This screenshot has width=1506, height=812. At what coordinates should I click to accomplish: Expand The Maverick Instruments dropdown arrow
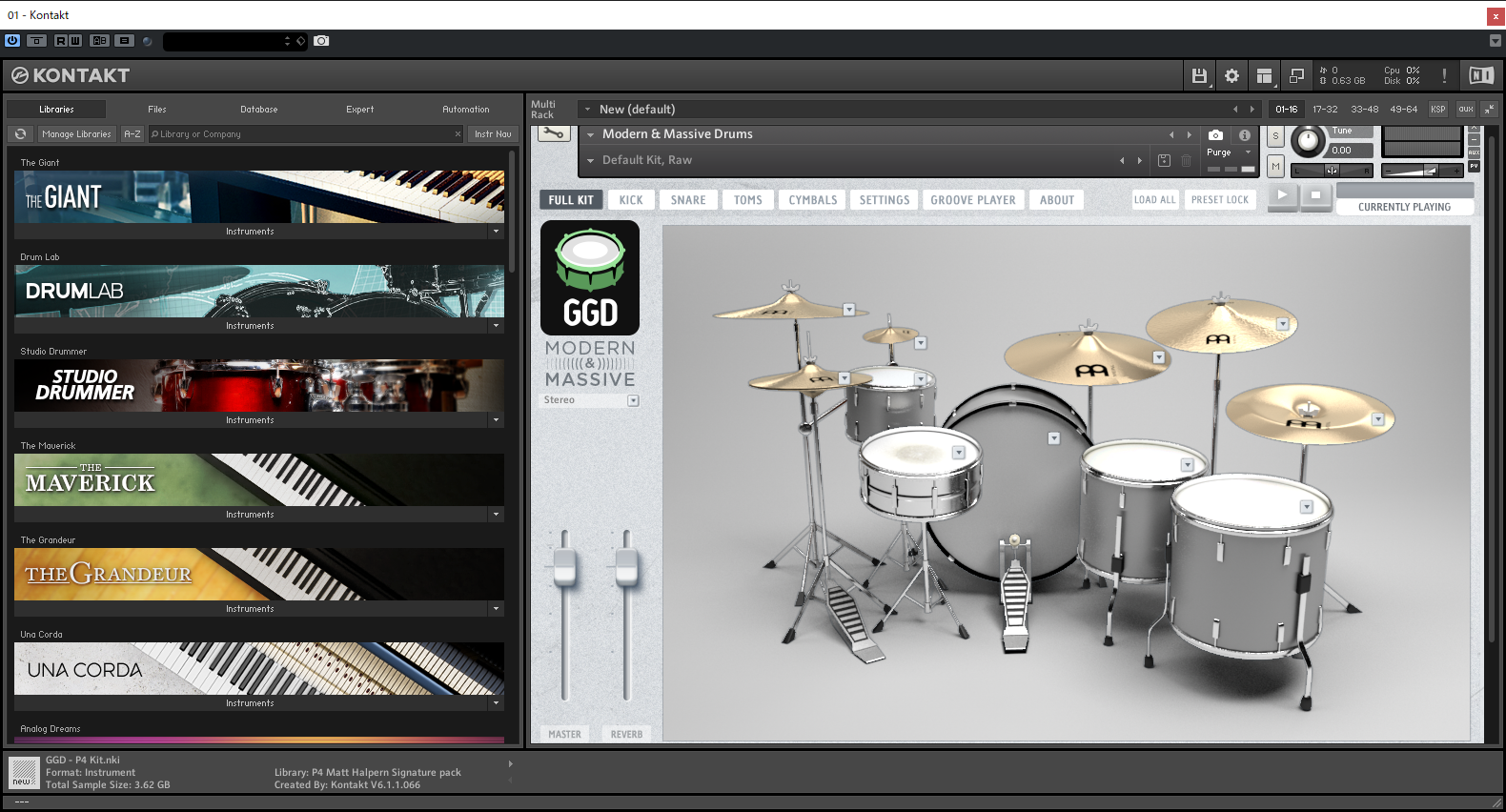(496, 515)
